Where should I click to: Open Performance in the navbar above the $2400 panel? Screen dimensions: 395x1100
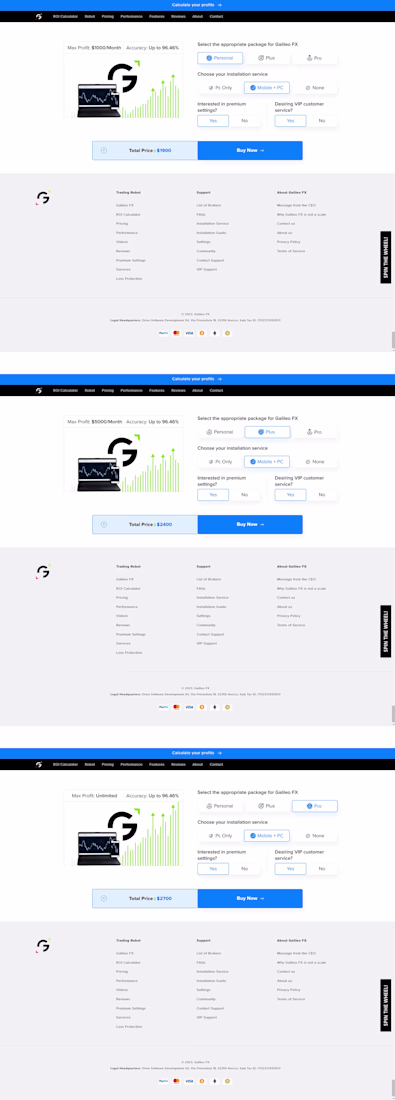click(131, 390)
